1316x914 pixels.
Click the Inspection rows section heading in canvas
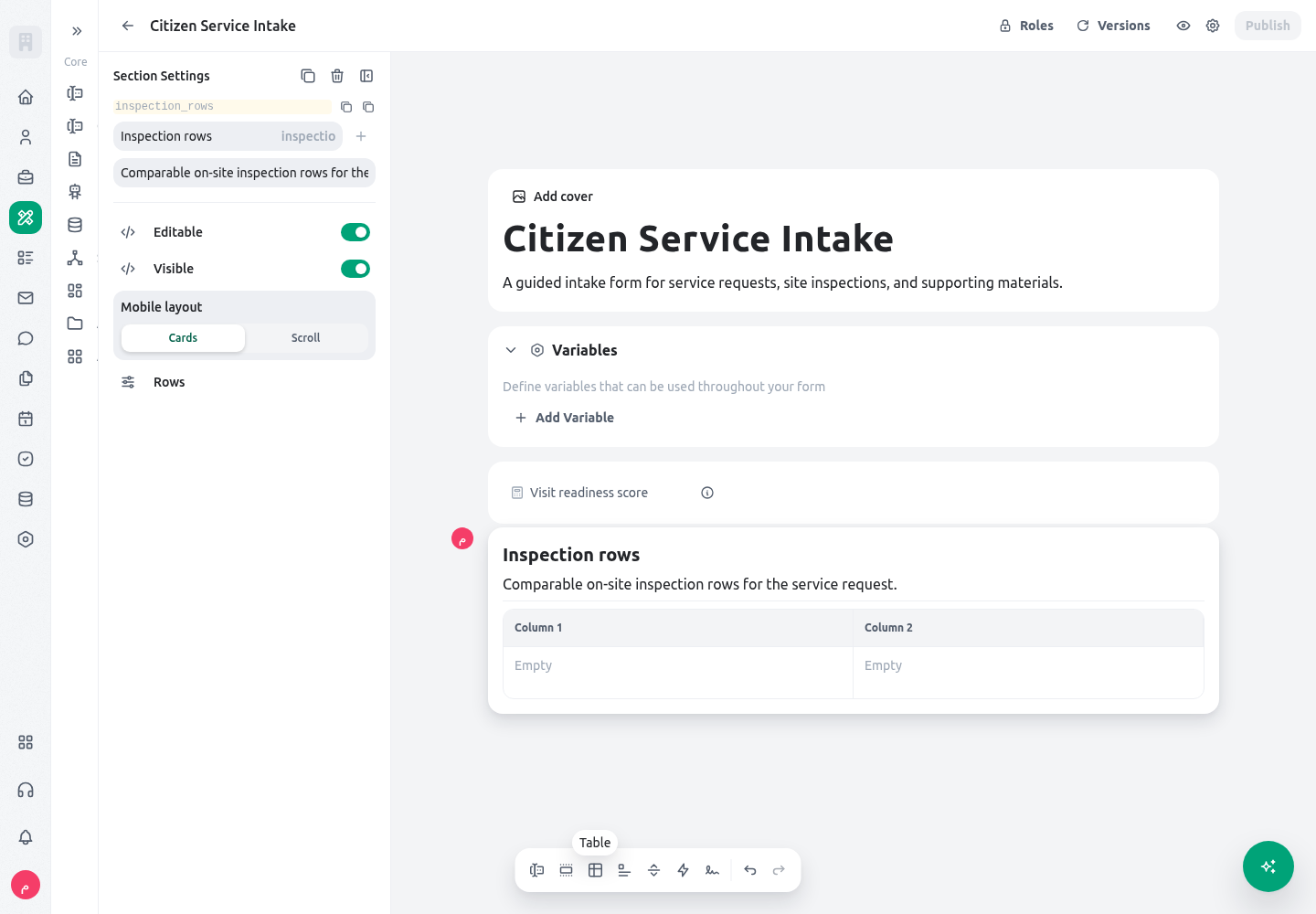571,555
